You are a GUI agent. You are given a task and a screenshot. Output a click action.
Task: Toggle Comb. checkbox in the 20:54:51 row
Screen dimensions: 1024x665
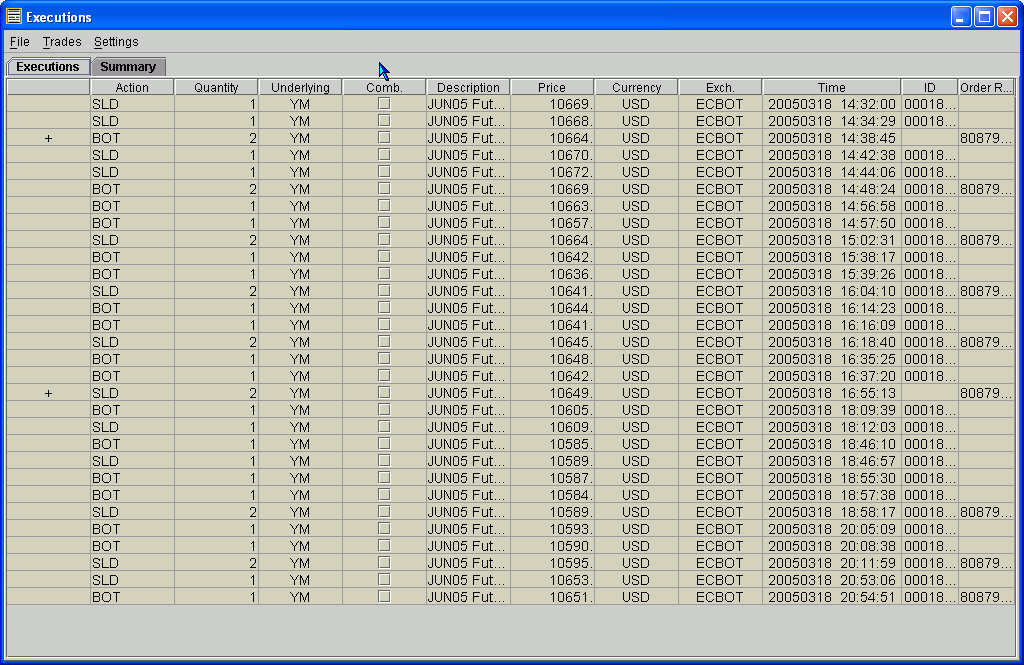384,596
